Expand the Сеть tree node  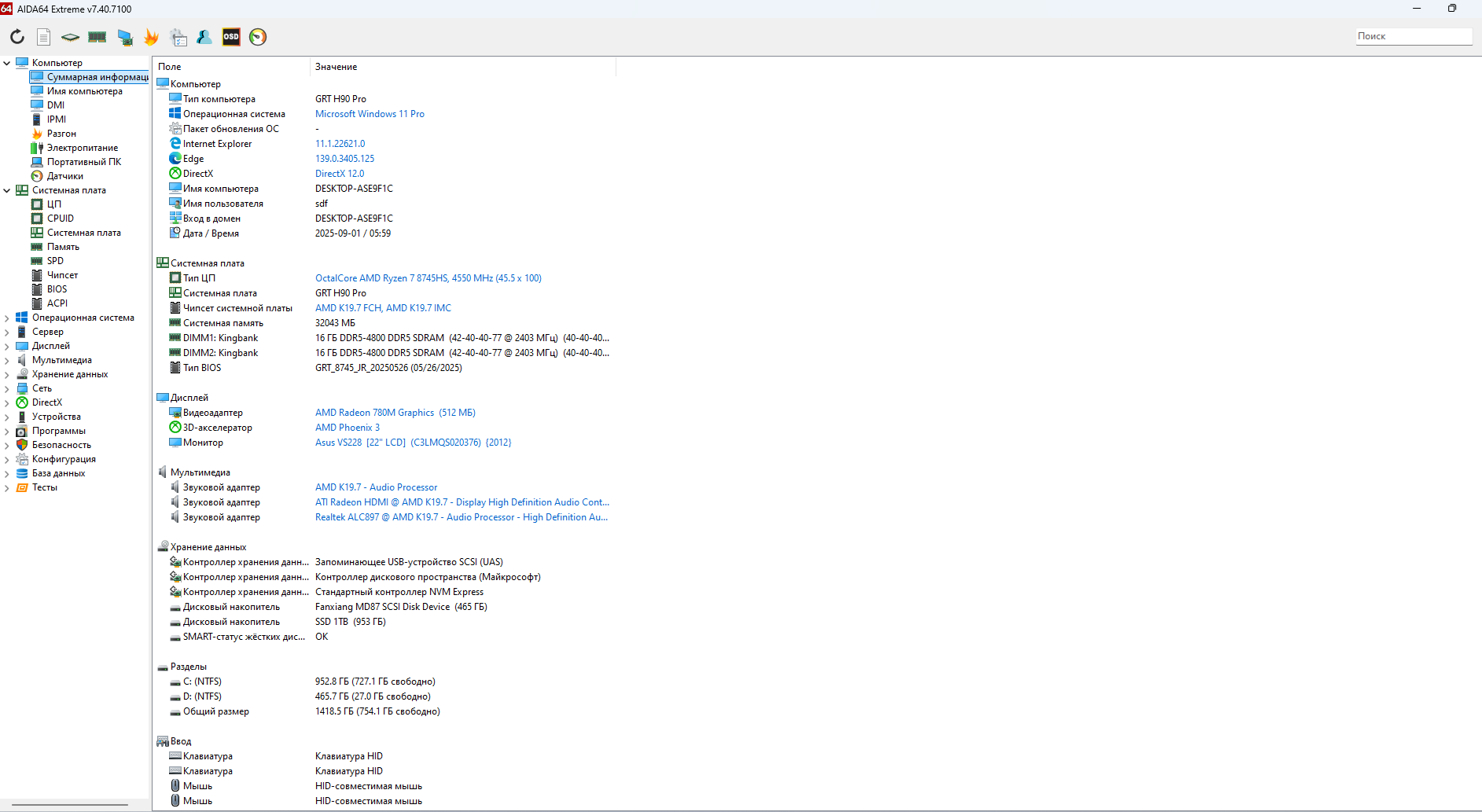pos(7,388)
